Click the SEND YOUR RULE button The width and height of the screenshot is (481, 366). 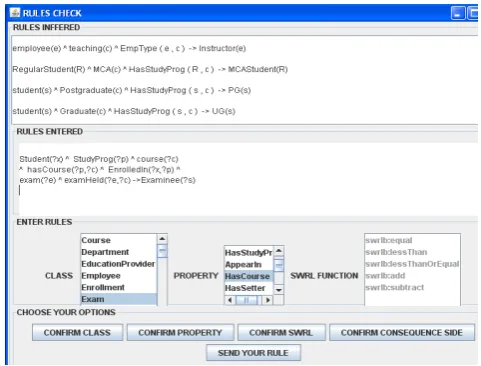click(x=253, y=353)
